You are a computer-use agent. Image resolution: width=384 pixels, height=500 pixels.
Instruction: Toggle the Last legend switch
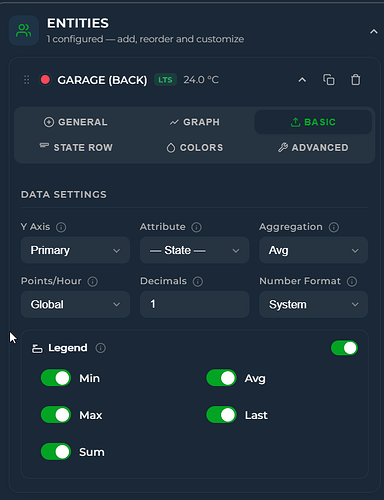coord(221,415)
